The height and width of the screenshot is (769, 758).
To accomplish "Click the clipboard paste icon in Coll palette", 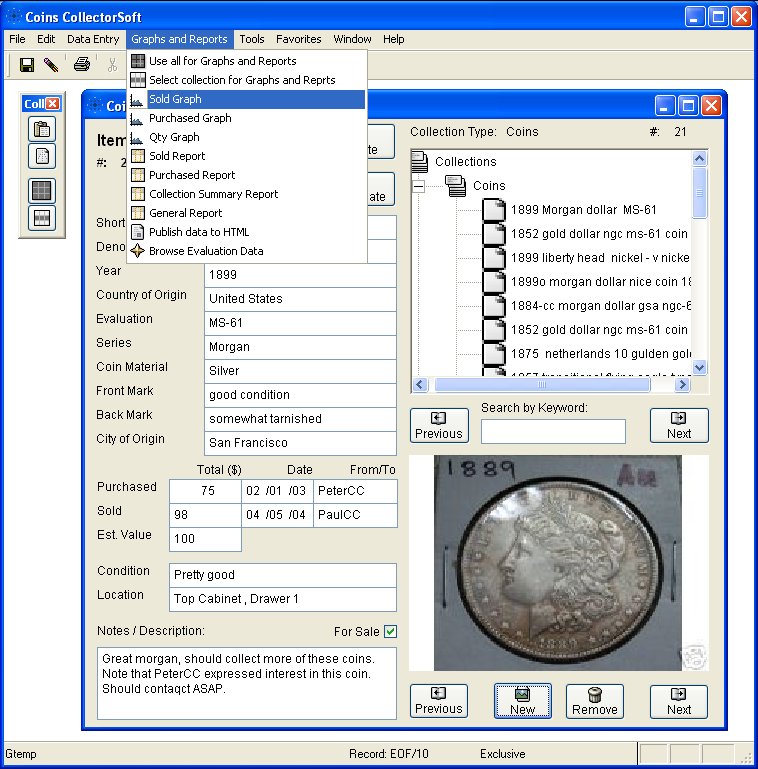I will tap(42, 129).
